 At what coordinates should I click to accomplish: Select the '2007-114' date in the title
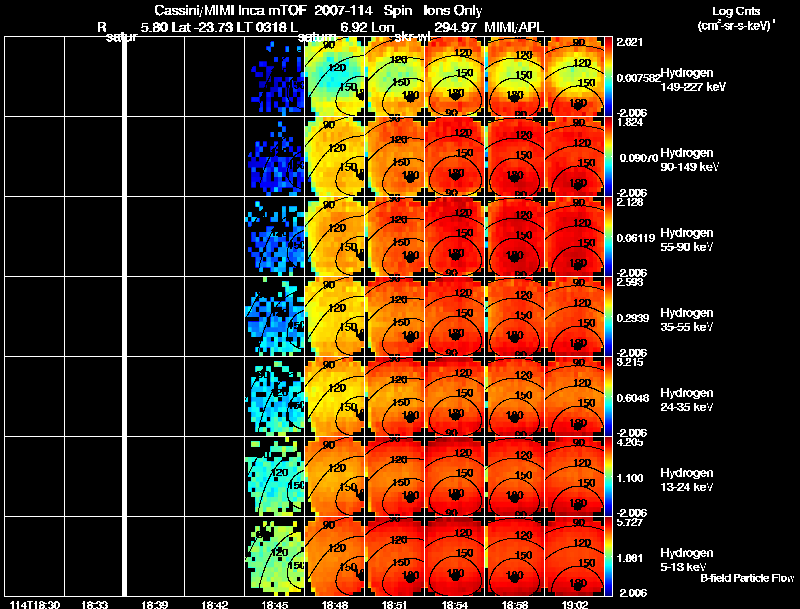point(345,11)
